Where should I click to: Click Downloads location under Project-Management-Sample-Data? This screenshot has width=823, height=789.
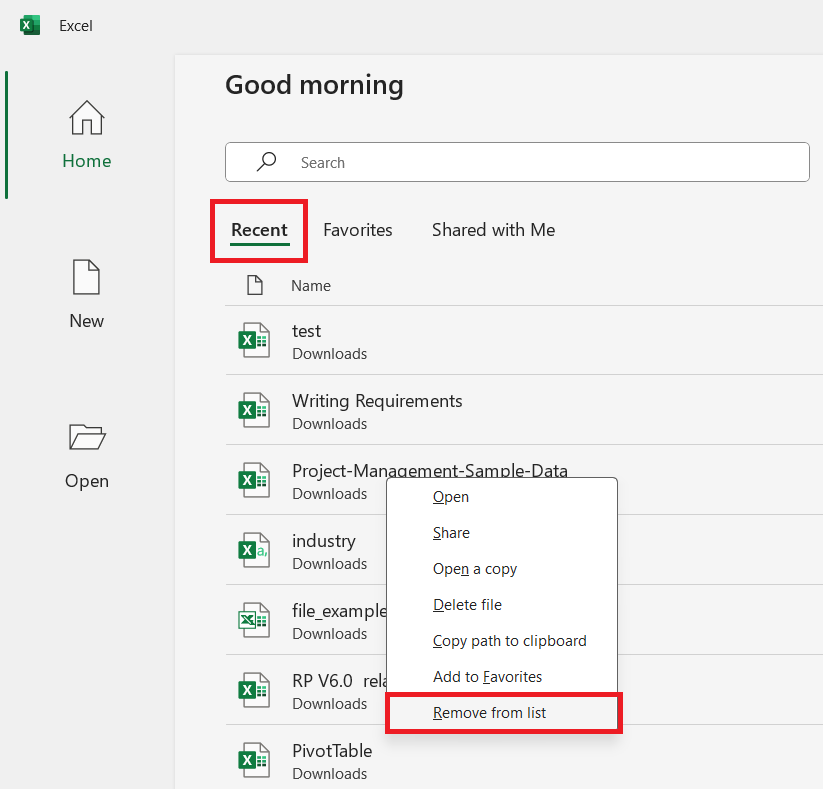click(330, 494)
